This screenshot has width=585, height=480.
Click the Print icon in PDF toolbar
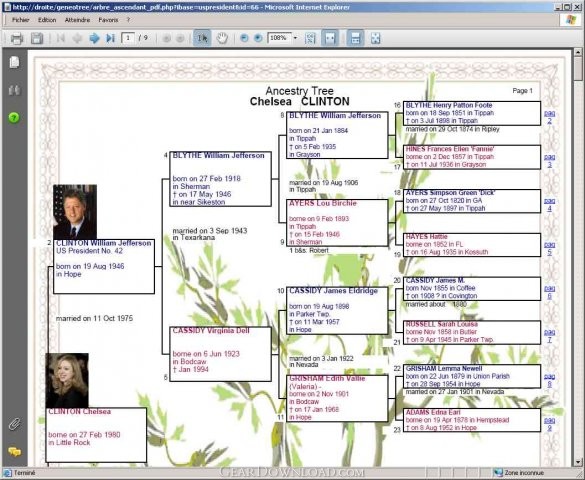[17, 38]
